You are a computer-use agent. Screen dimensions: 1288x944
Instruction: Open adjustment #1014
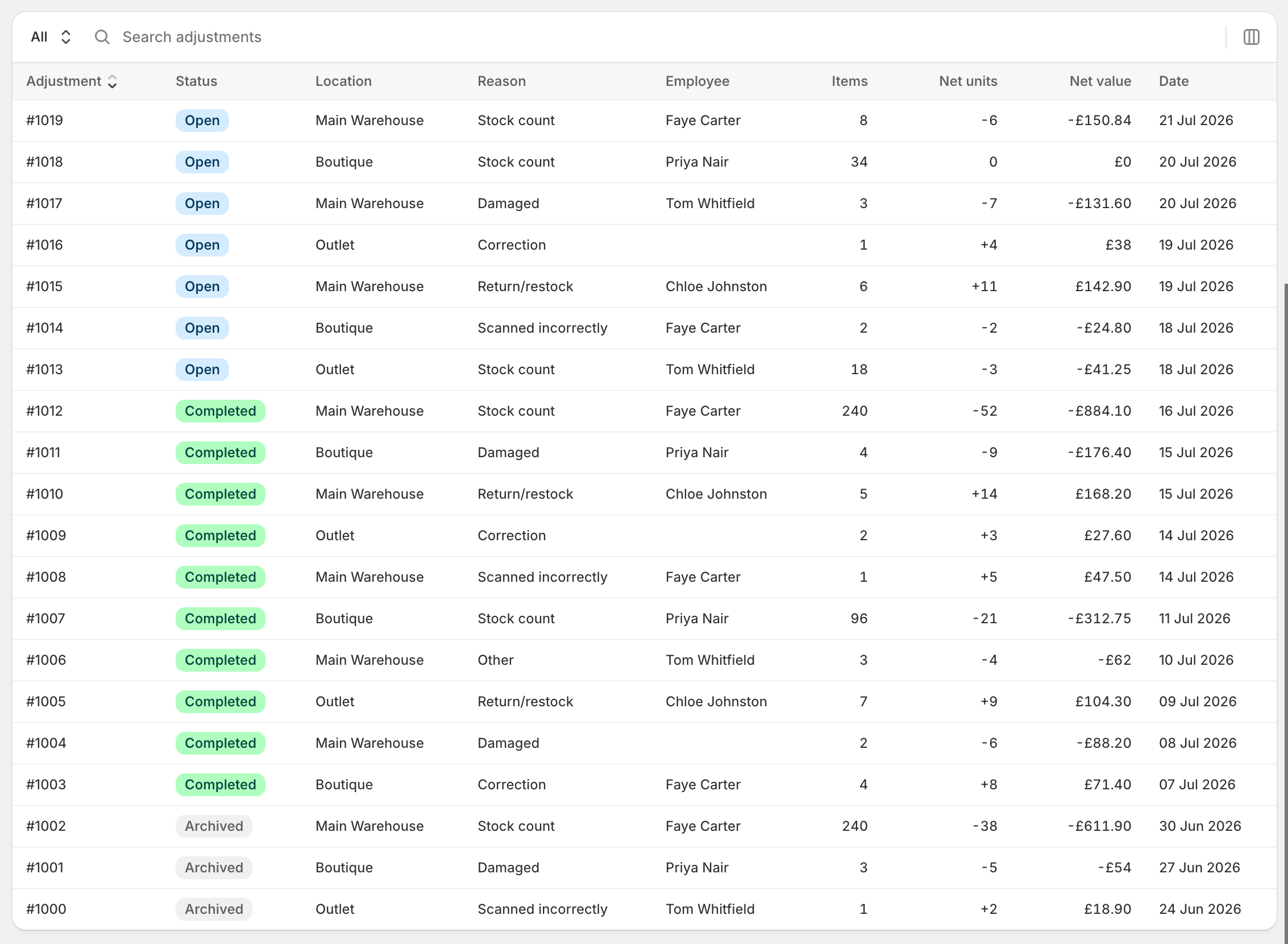click(x=645, y=328)
